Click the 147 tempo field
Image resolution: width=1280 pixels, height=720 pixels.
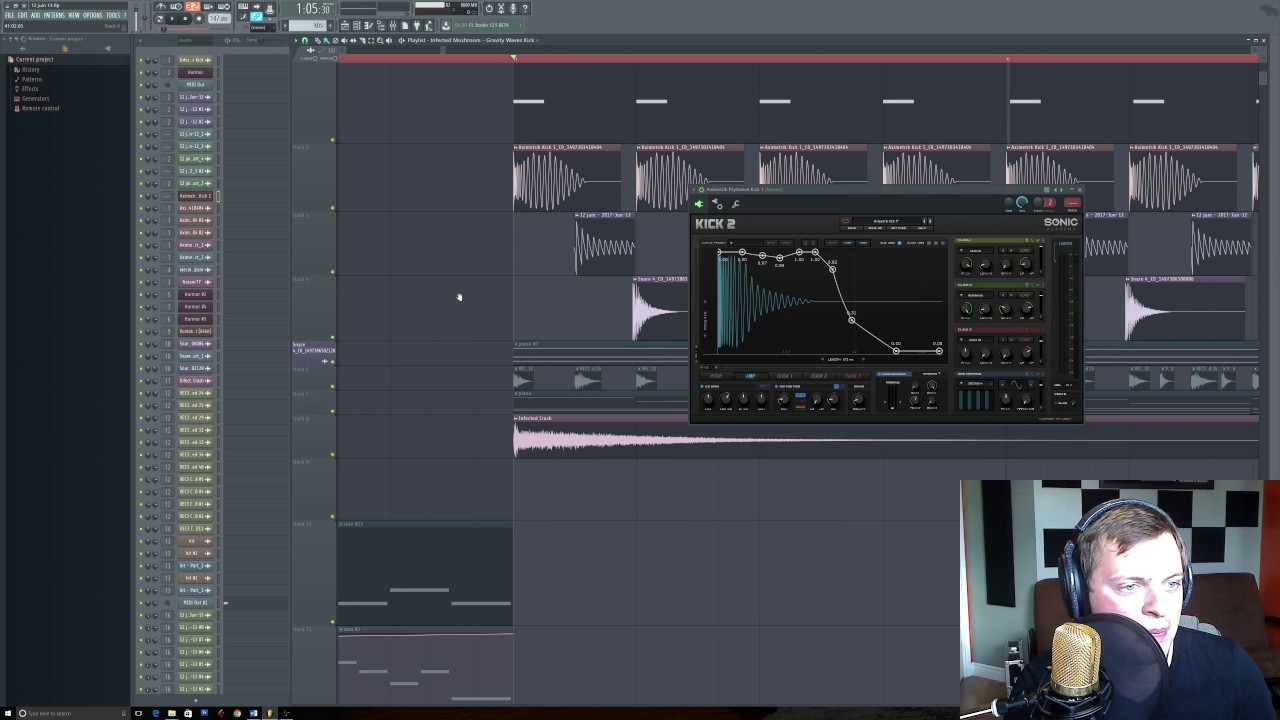tap(218, 18)
